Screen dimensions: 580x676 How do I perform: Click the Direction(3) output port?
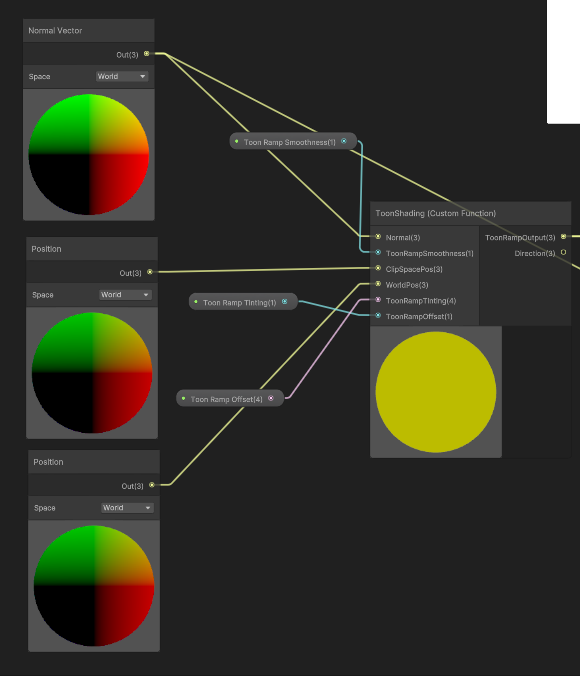563,252
